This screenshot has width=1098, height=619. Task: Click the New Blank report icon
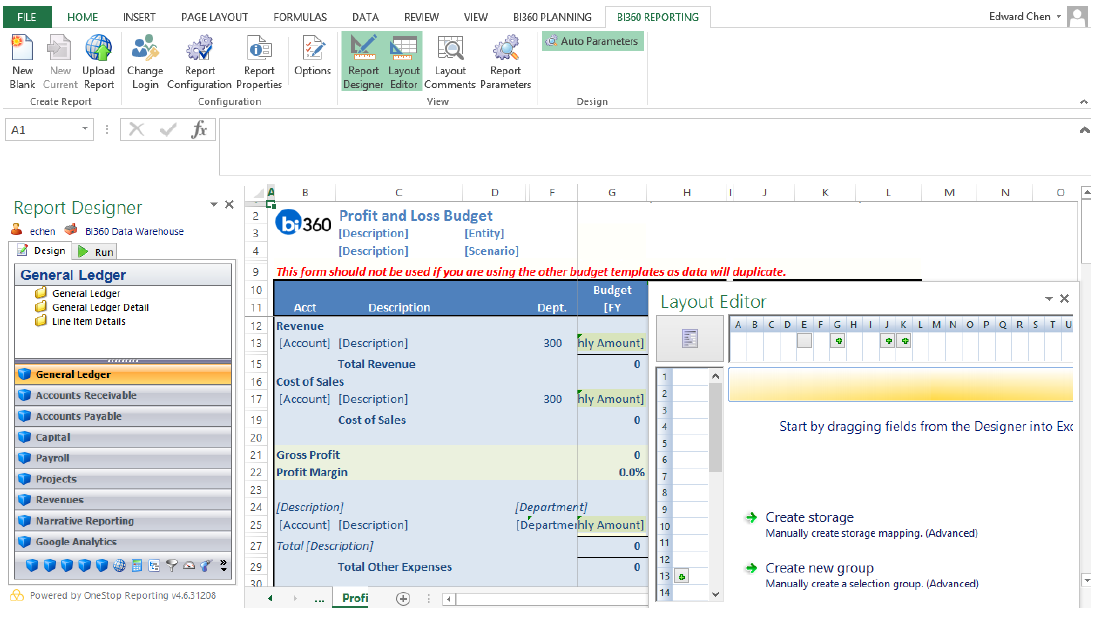pyautogui.click(x=22, y=62)
